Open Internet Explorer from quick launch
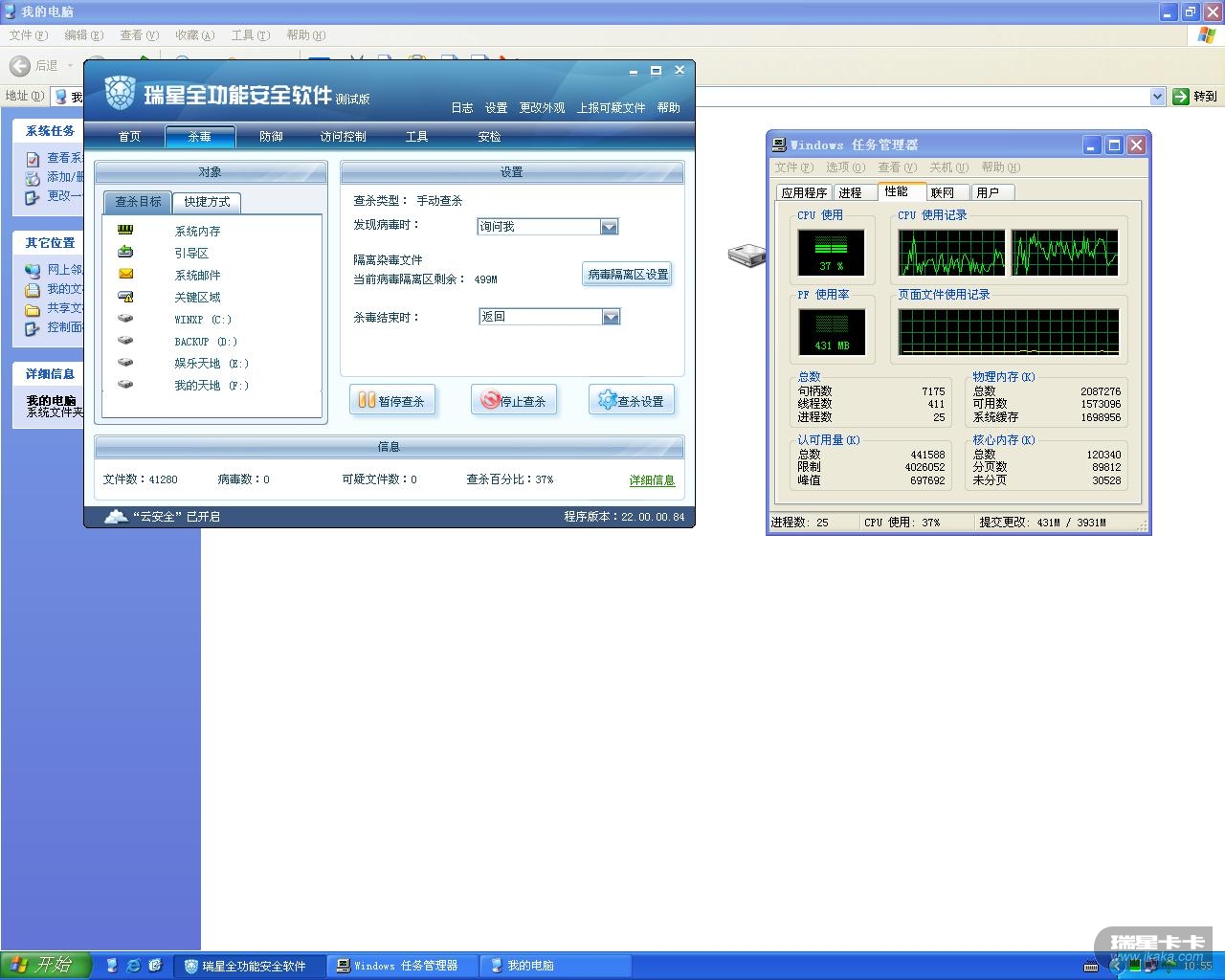Image resolution: width=1225 pixels, height=980 pixels. [134, 966]
